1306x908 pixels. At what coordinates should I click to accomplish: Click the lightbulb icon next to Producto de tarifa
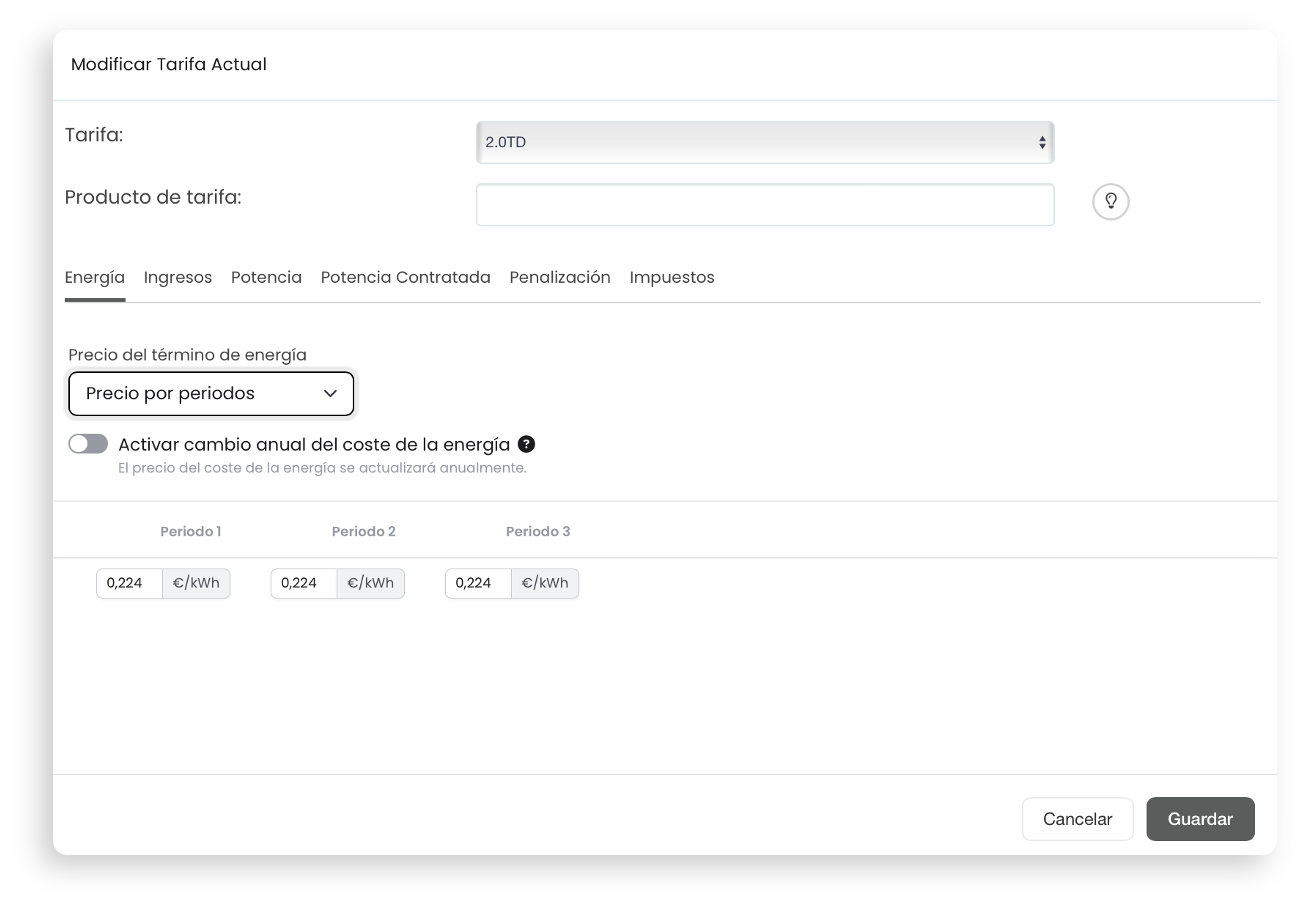tap(1110, 202)
